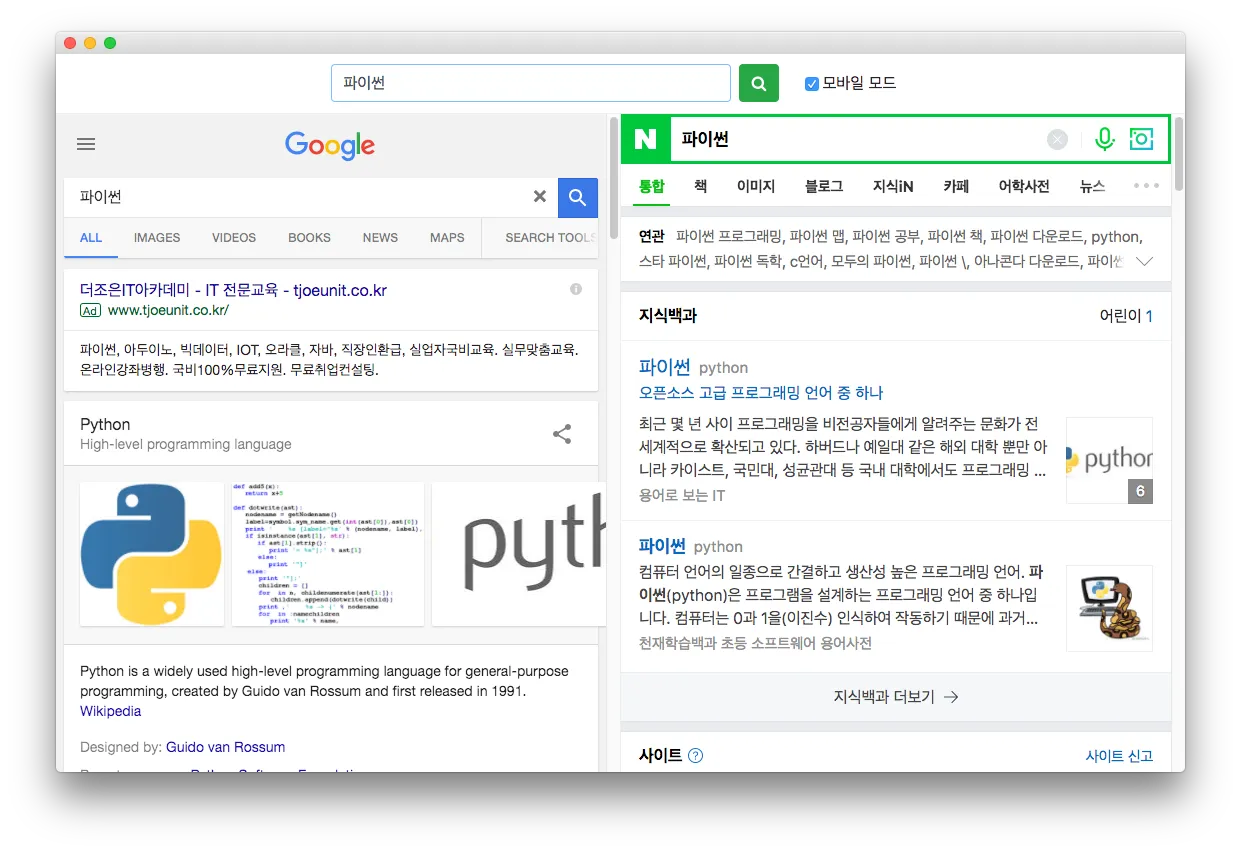This screenshot has width=1241, height=852.
Task: Focus the top 파이썬 search field
Action: click(531, 83)
